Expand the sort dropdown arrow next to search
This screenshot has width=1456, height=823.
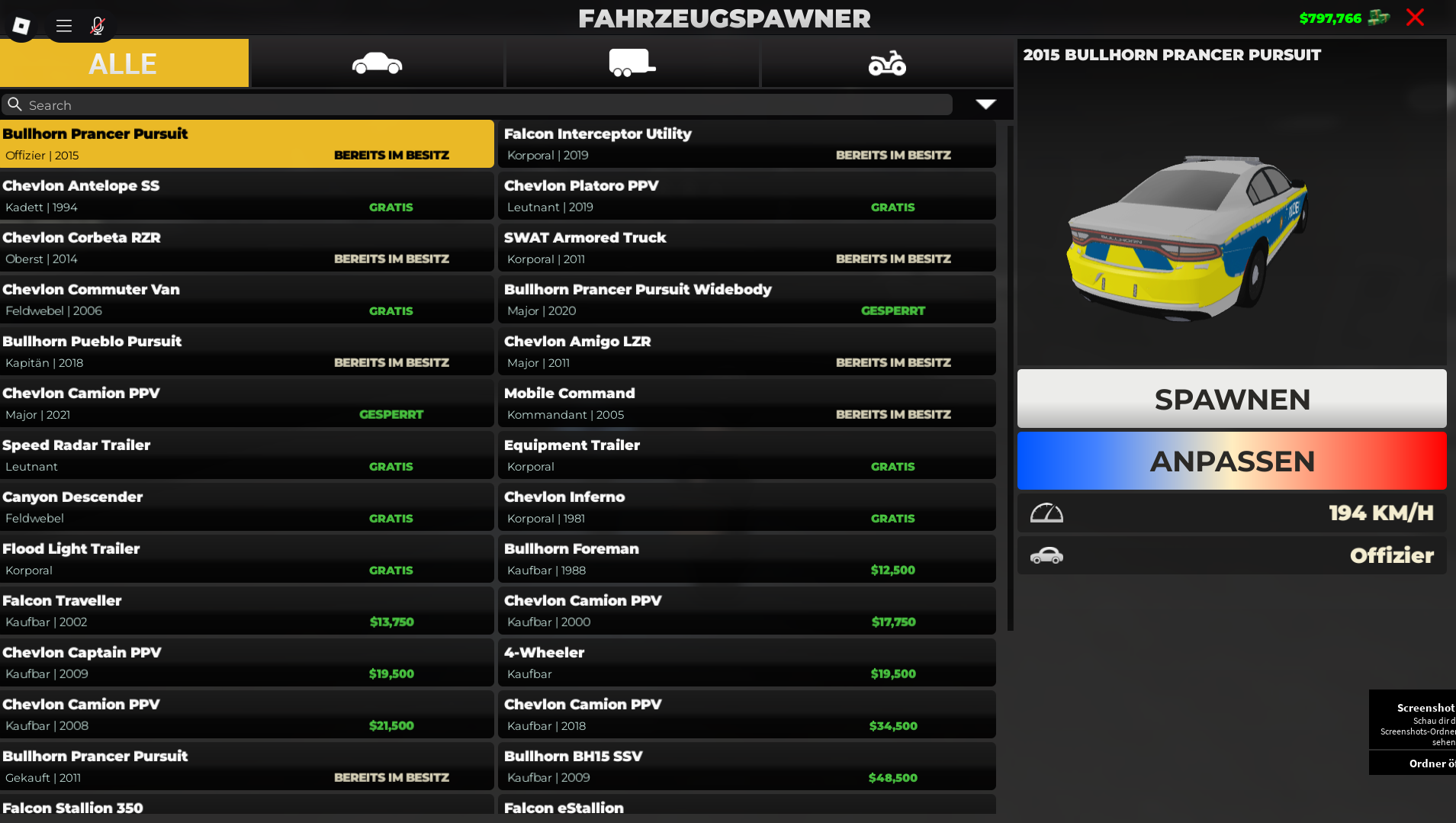pyautogui.click(x=985, y=104)
